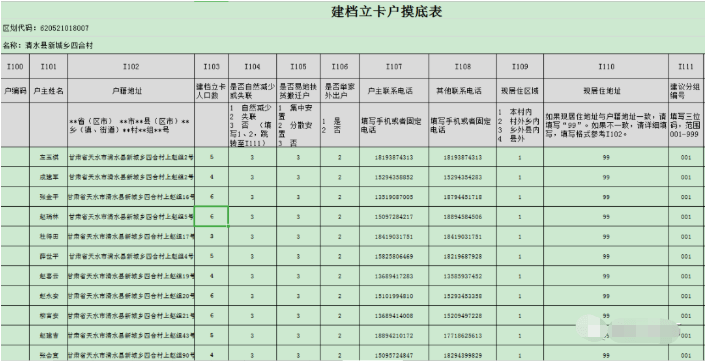Select header cell I105
The width and height of the screenshot is (706, 363).
pos(298,67)
